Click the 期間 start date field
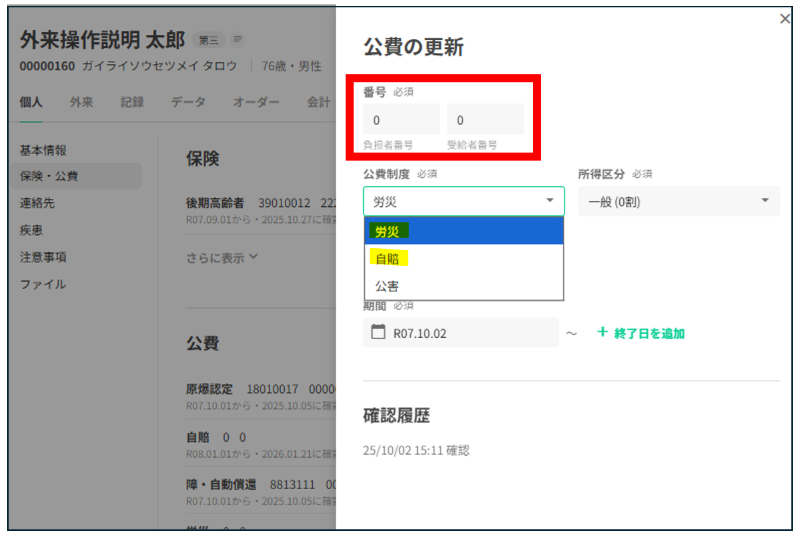The height and width of the screenshot is (541, 807). (470, 333)
